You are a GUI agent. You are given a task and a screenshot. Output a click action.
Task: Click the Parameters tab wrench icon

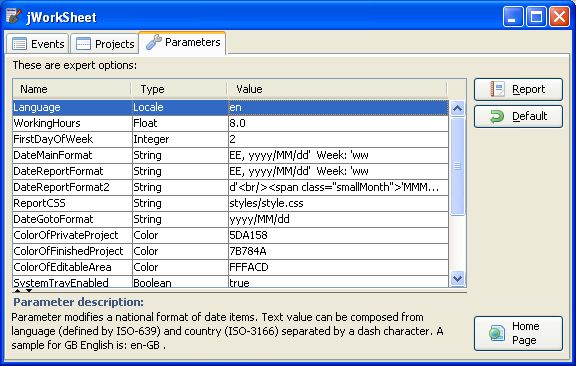153,42
